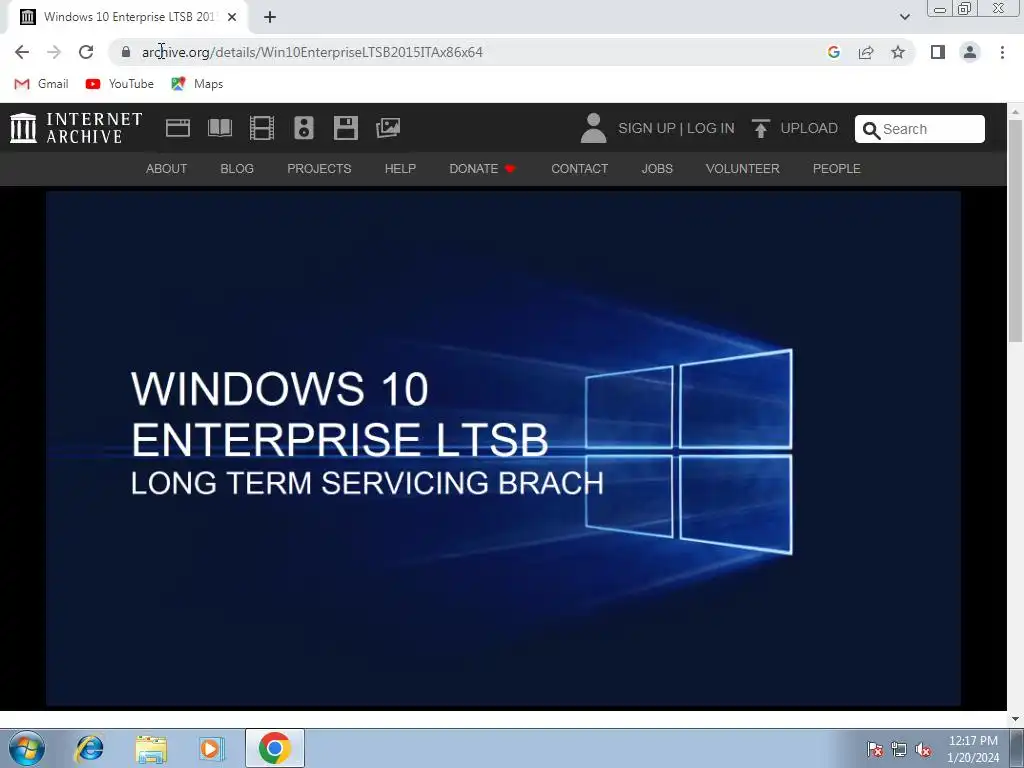
Task: Launch Internet Explorer from taskbar
Action: (x=89, y=748)
